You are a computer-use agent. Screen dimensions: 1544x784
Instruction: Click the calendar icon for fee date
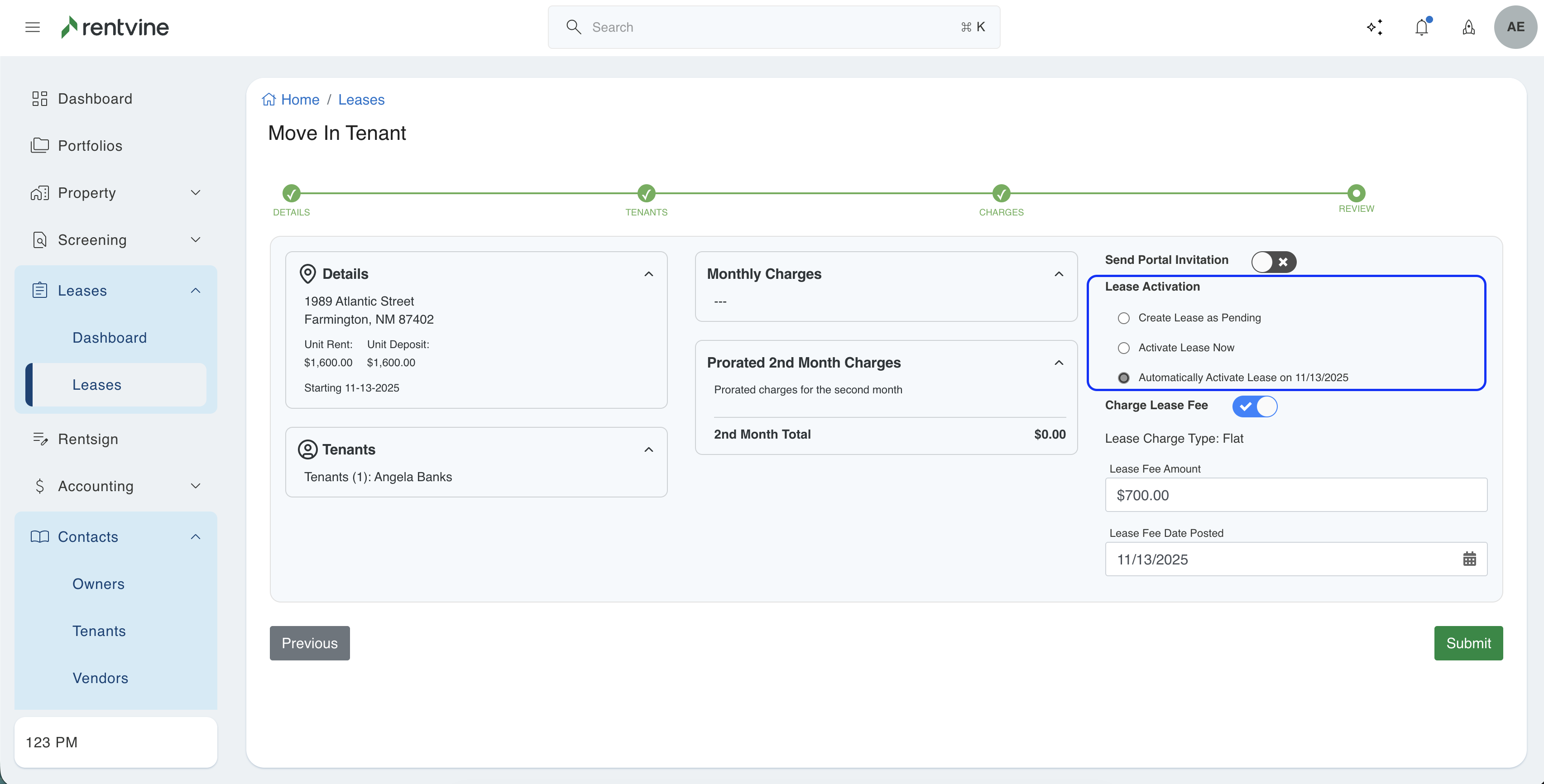coord(1469,559)
